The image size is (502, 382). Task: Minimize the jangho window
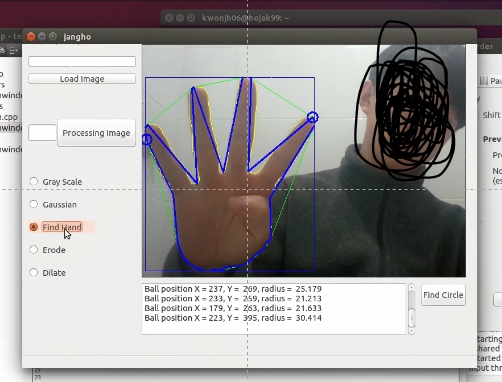(x=42, y=36)
